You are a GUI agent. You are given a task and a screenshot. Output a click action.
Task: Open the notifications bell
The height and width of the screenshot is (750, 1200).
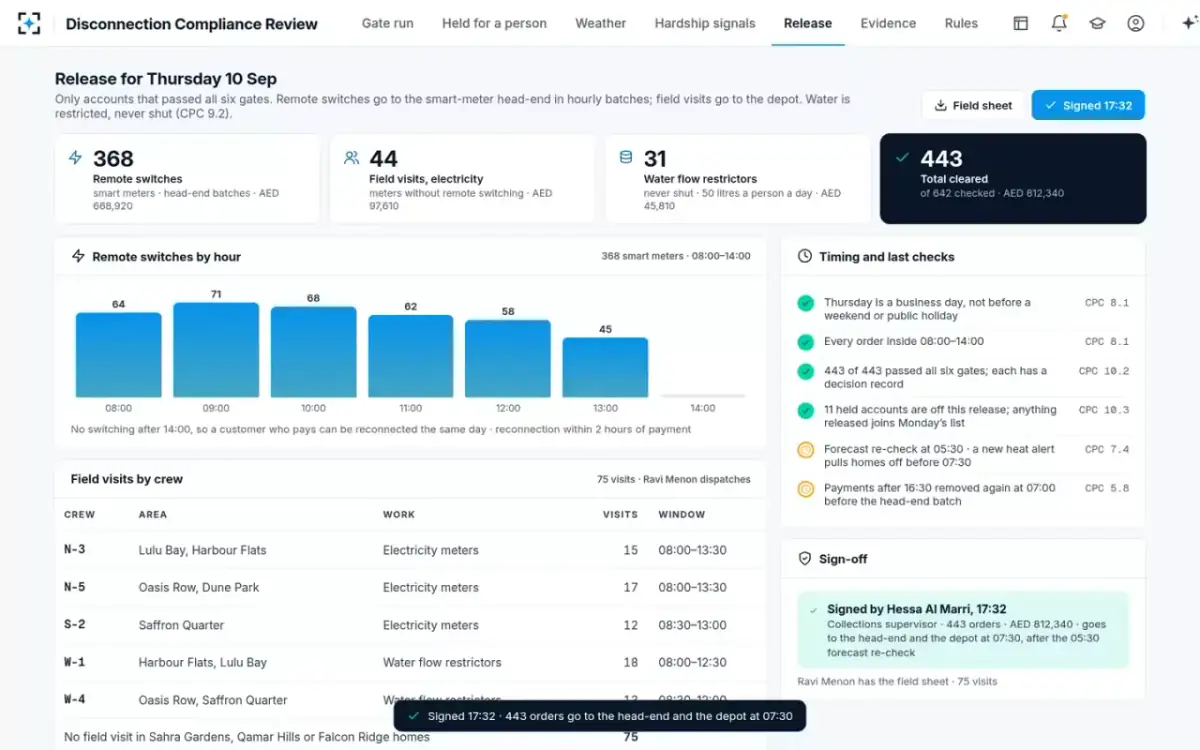1059,23
